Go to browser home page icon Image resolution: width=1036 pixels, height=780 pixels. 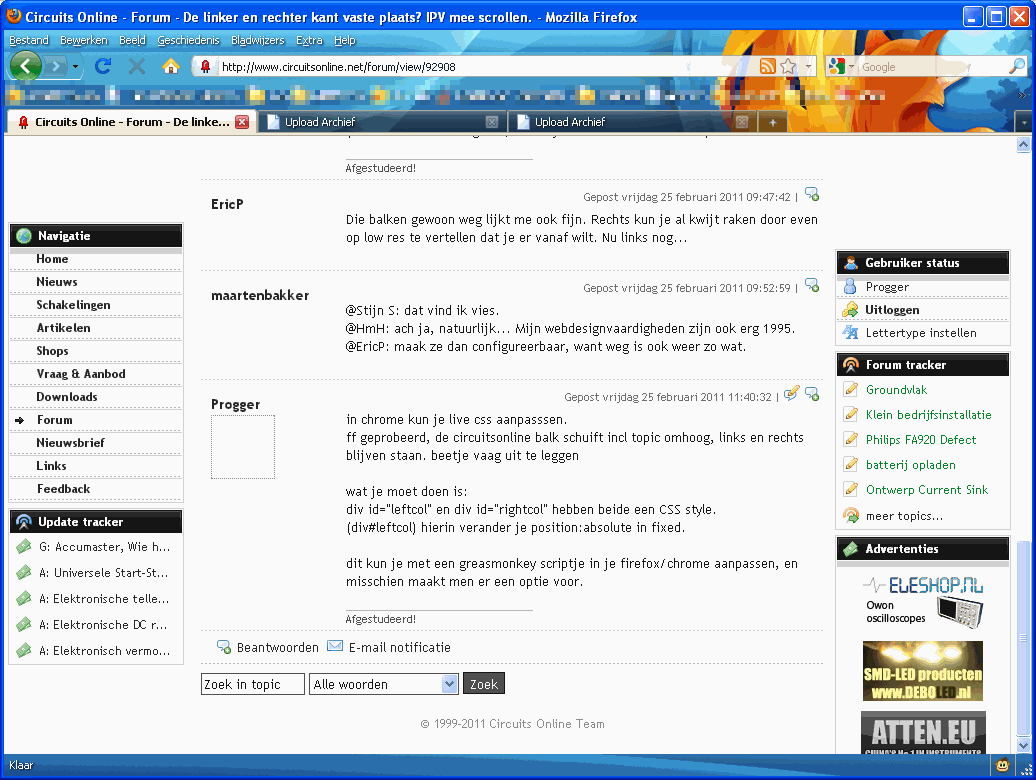(170, 66)
